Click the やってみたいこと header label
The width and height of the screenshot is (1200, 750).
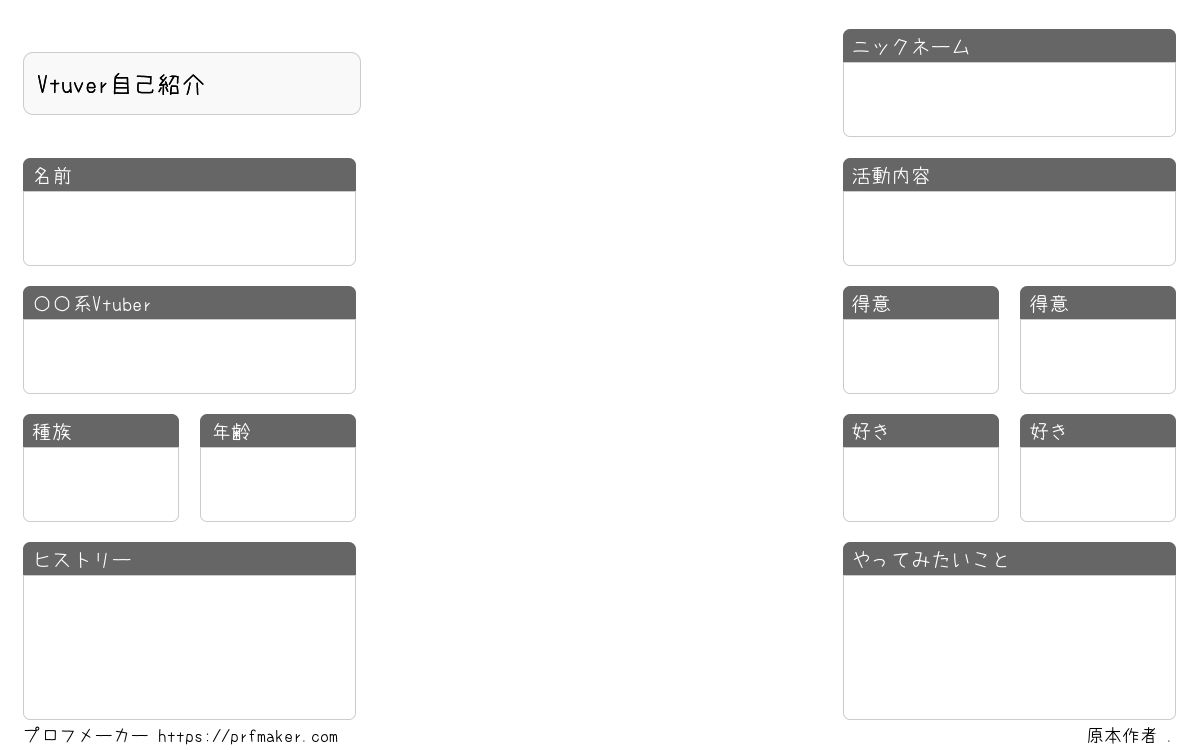pyautogui.click(x=931, y=560)
